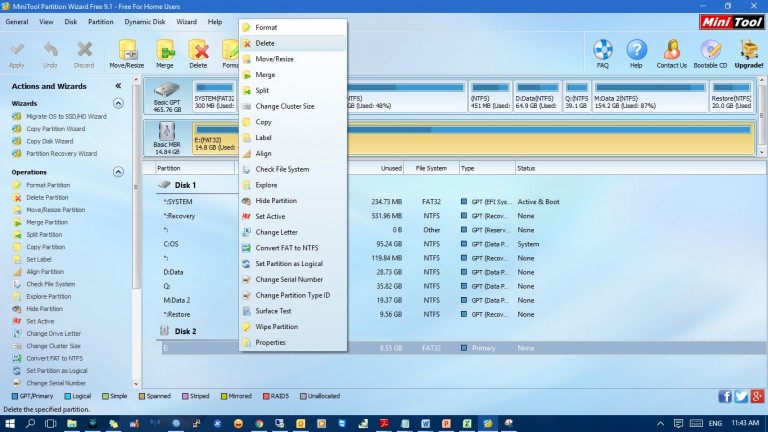
Task: Choose Check File System in context menu
Action: pos(293,169)
